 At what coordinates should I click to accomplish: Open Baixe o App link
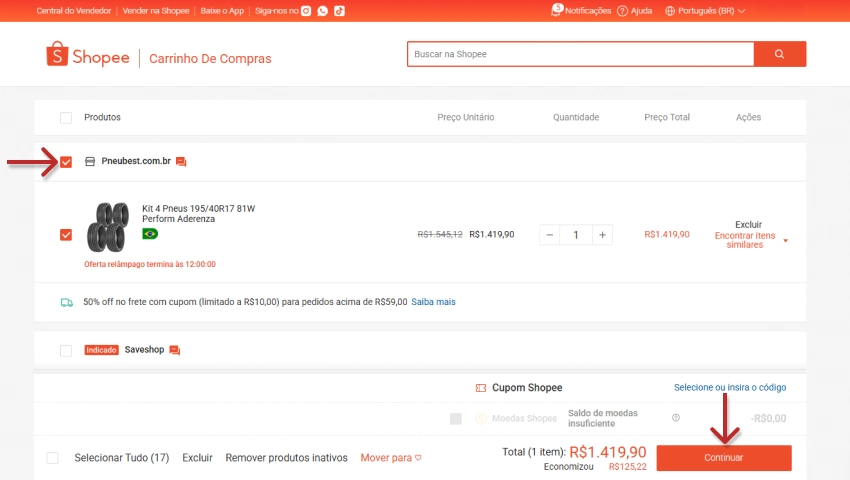(222, 11)
